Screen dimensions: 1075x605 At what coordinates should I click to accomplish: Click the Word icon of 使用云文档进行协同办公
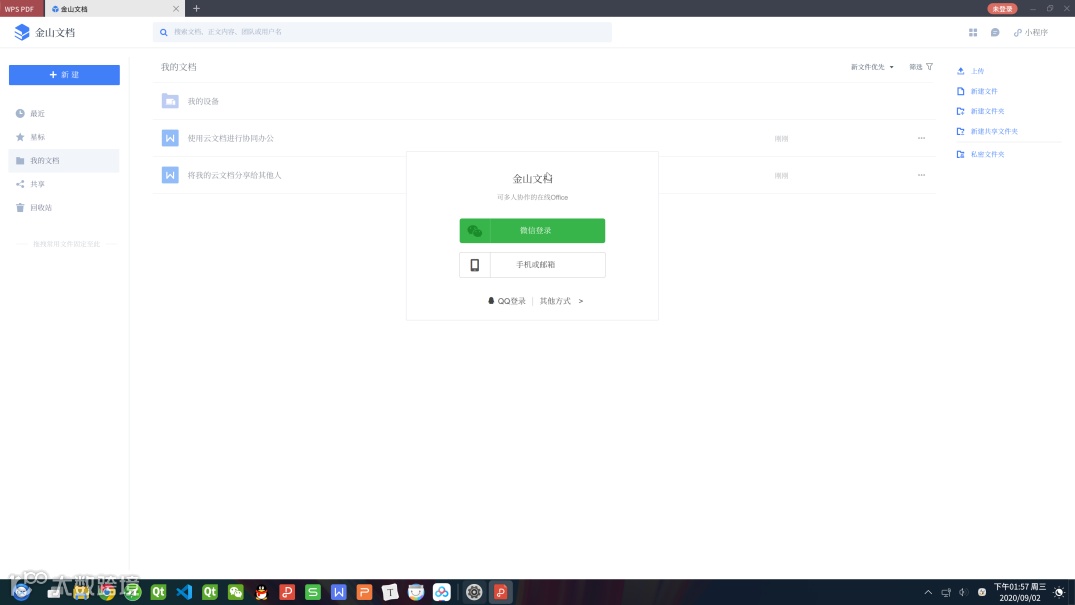coord(170,138)
